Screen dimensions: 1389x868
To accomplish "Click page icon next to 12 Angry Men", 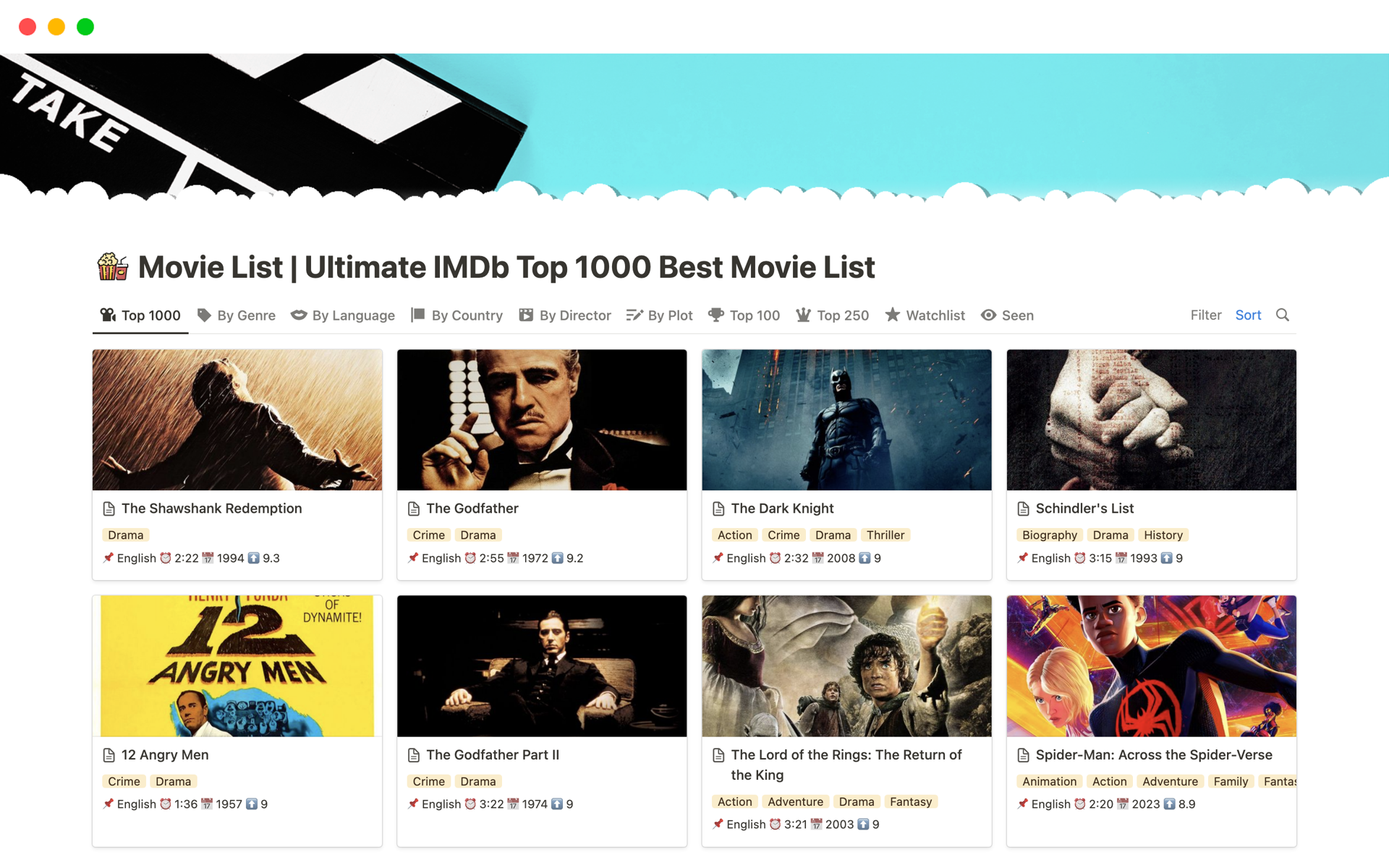I will [109, 755].
